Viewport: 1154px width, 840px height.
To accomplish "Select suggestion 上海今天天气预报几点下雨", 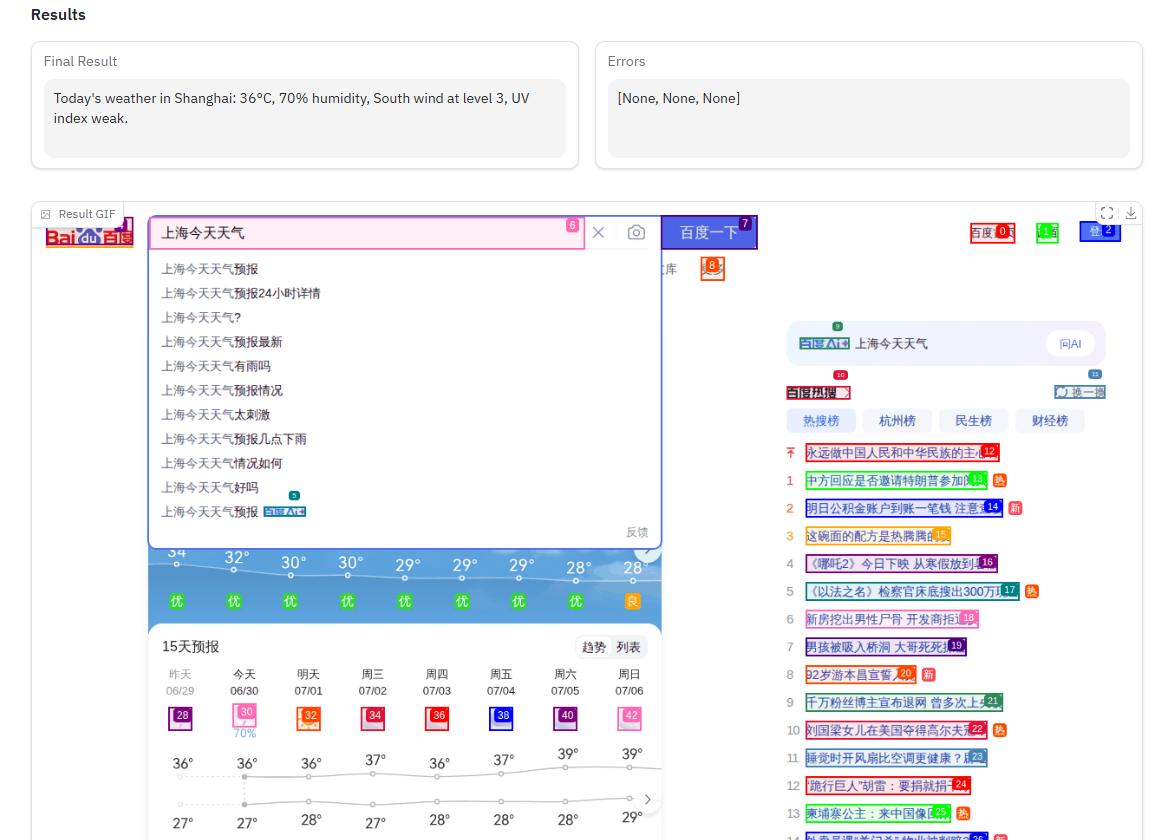I will point(234,439).
